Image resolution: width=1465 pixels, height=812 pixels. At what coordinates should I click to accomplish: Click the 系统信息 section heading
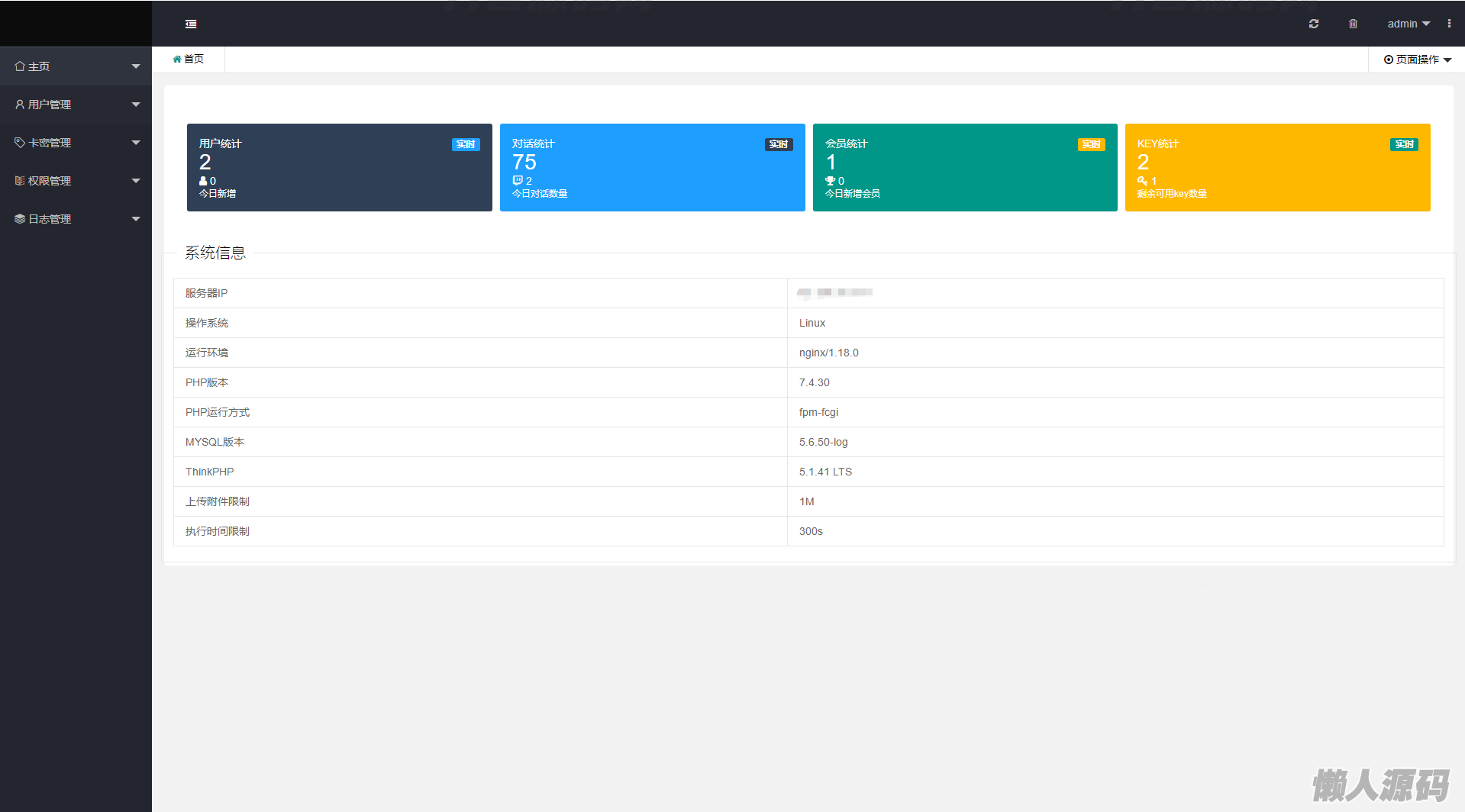click(215, 253)
